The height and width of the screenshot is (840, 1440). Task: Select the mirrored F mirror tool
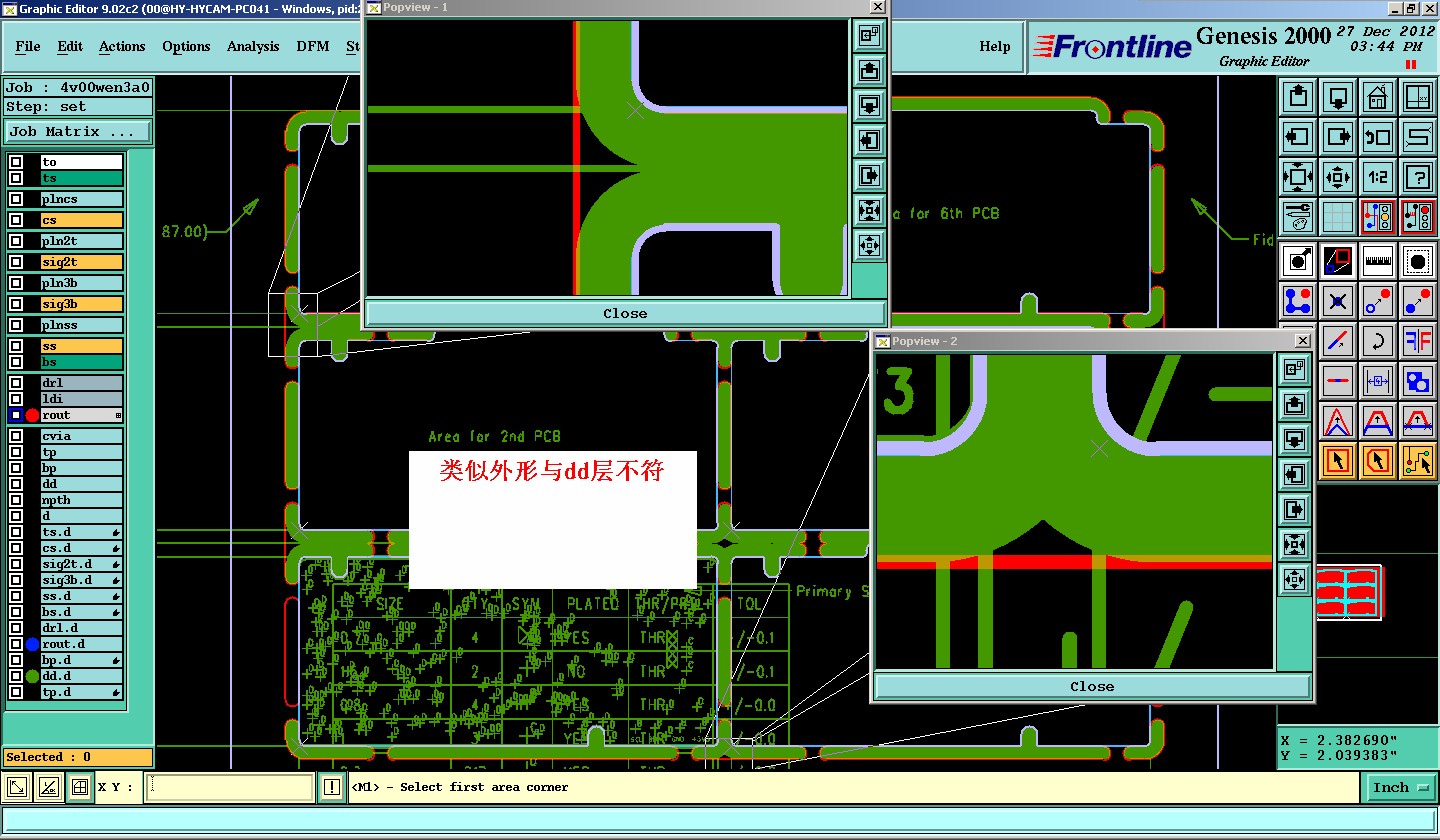coord(1418,341)
